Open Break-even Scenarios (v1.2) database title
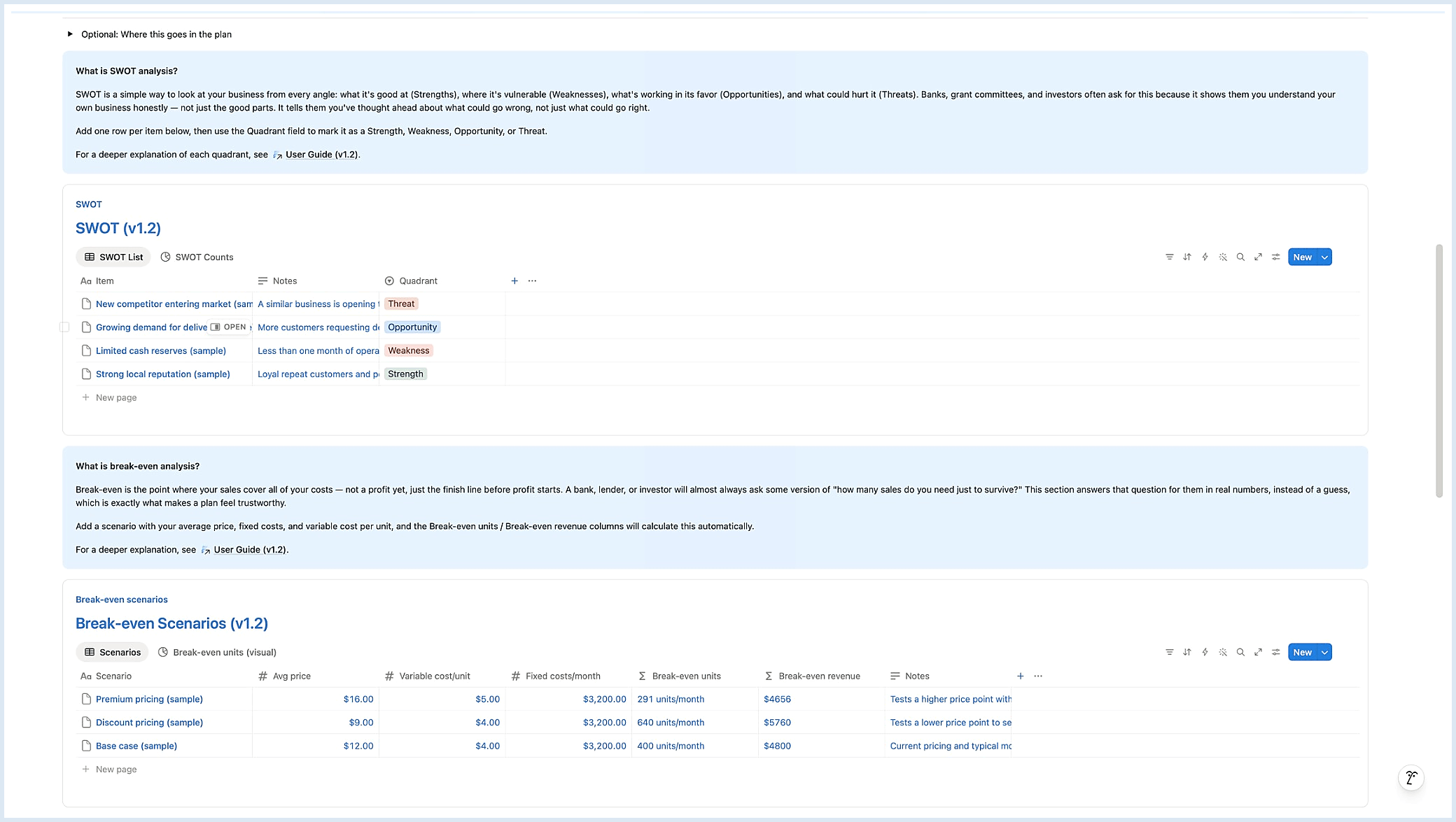This screenshot has height=822, width=1456. click(171, 623)
